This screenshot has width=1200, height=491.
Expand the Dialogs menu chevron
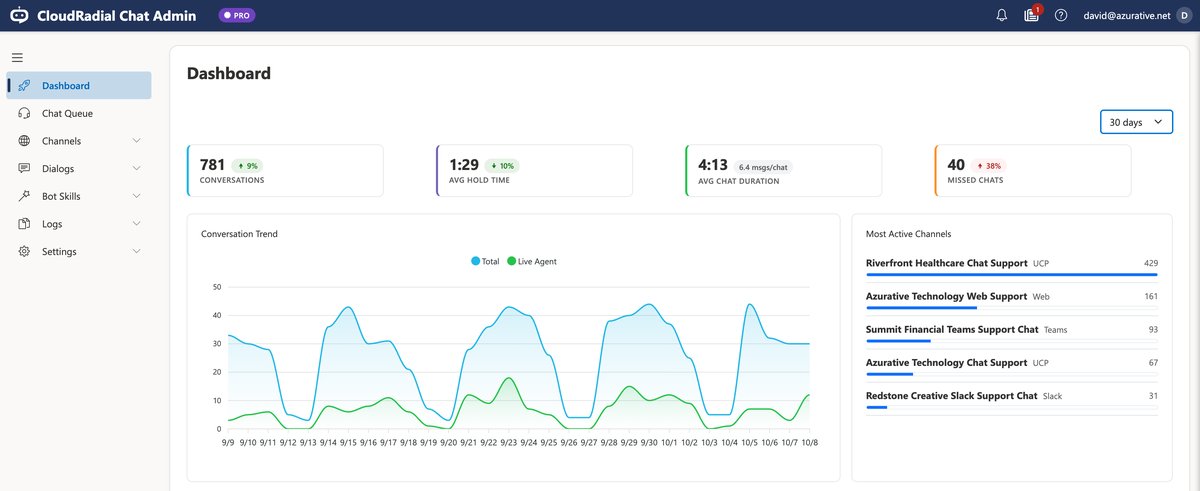tap(136, 169)
